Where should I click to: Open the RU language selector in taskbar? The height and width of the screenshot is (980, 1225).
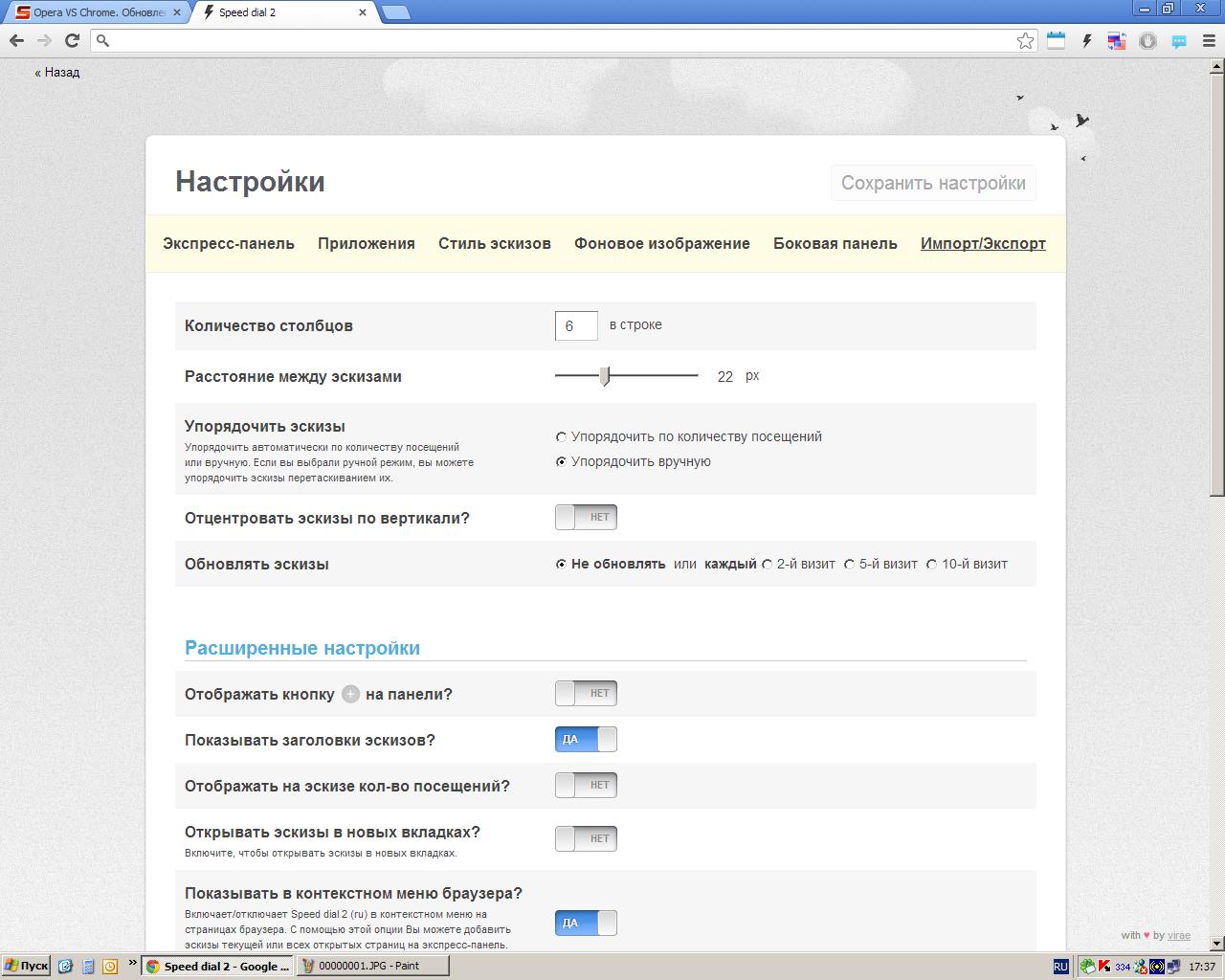(1060, 967)
